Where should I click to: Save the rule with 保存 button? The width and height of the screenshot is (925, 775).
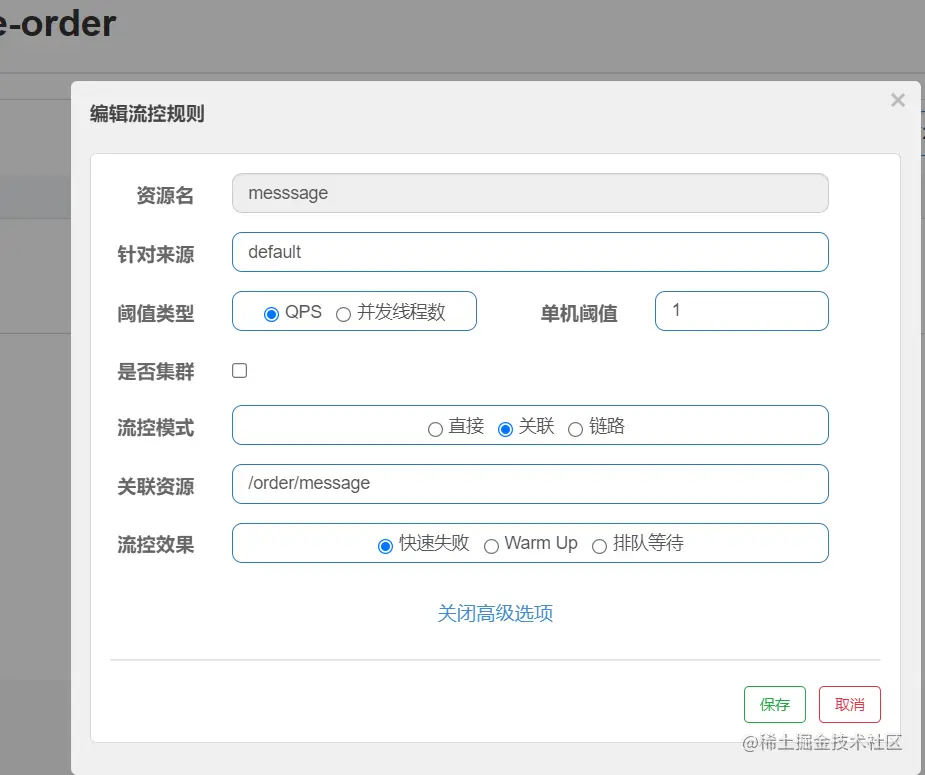coord(775,704)
